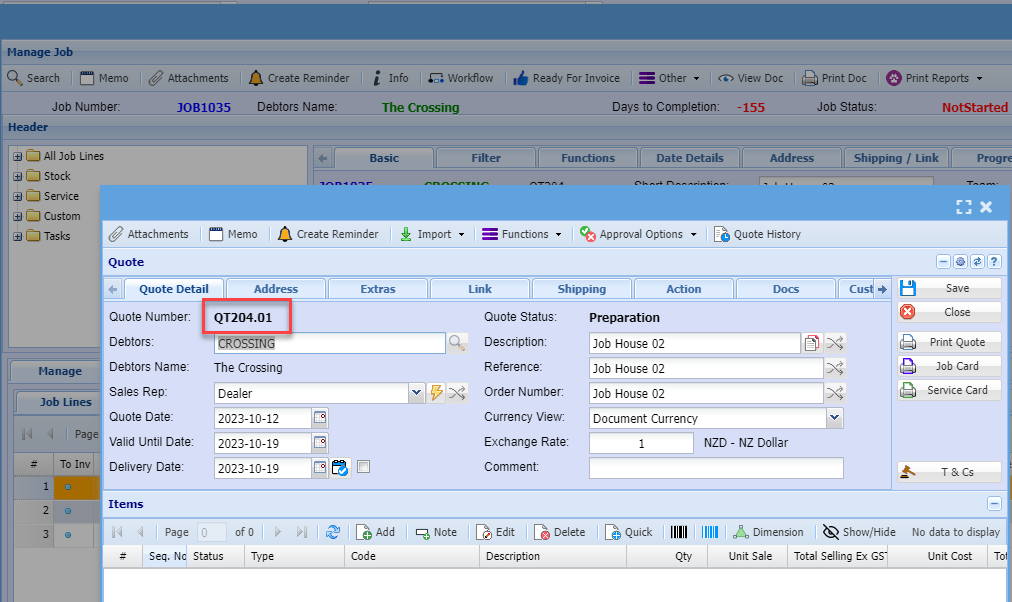Open the Dimension tool in Items toolbar
Image resolution: width=1012 pixels, height=602 pixels.
768,532
